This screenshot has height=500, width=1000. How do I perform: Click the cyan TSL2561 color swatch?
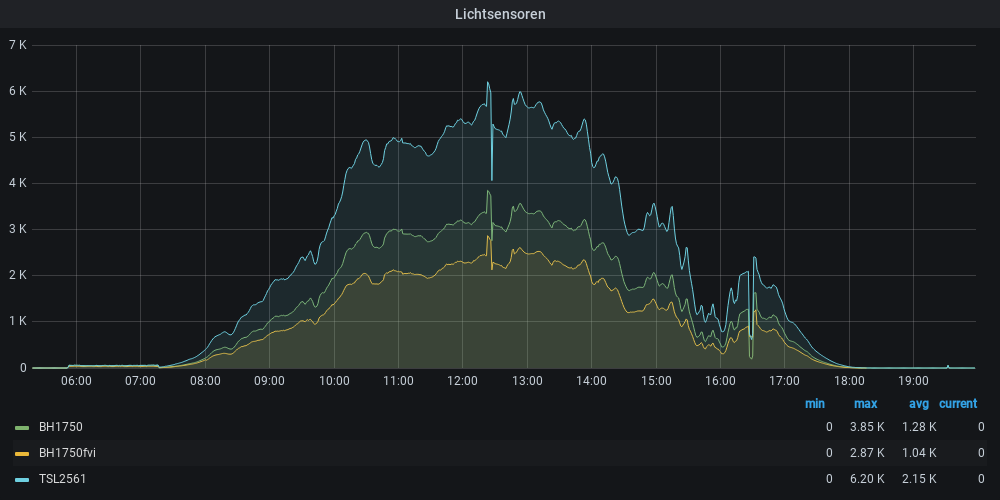tap(22, 479)
